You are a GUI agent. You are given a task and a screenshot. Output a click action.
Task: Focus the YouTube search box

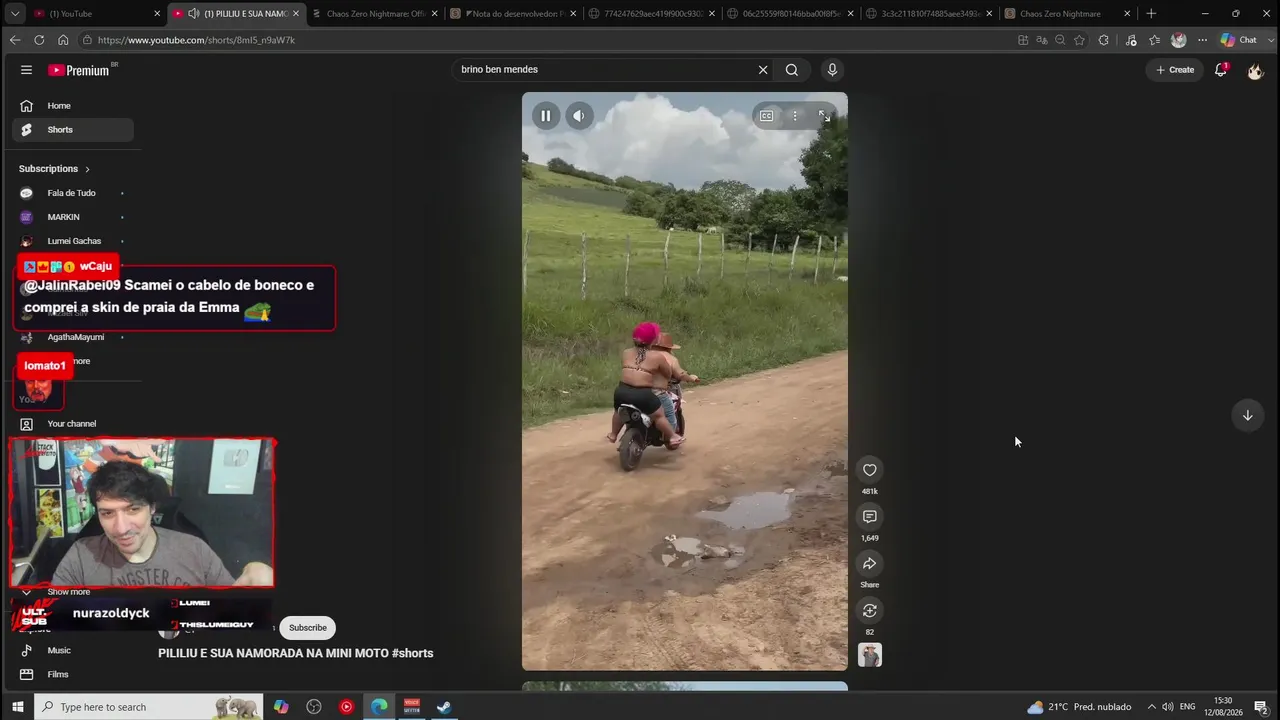click(x=605, y=70)
